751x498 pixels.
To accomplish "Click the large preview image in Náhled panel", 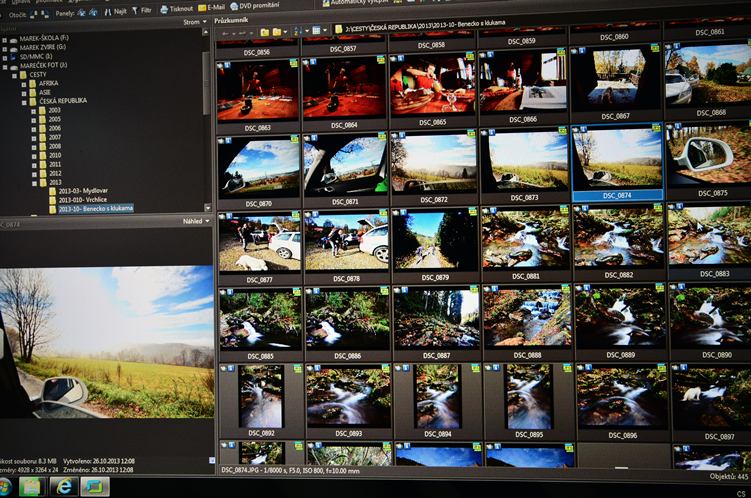I will 107,342.
